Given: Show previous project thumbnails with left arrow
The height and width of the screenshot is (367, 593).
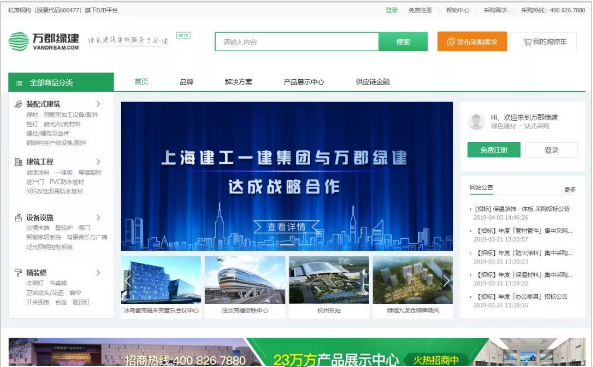Looking at the screenshot, I should (127, 280).
